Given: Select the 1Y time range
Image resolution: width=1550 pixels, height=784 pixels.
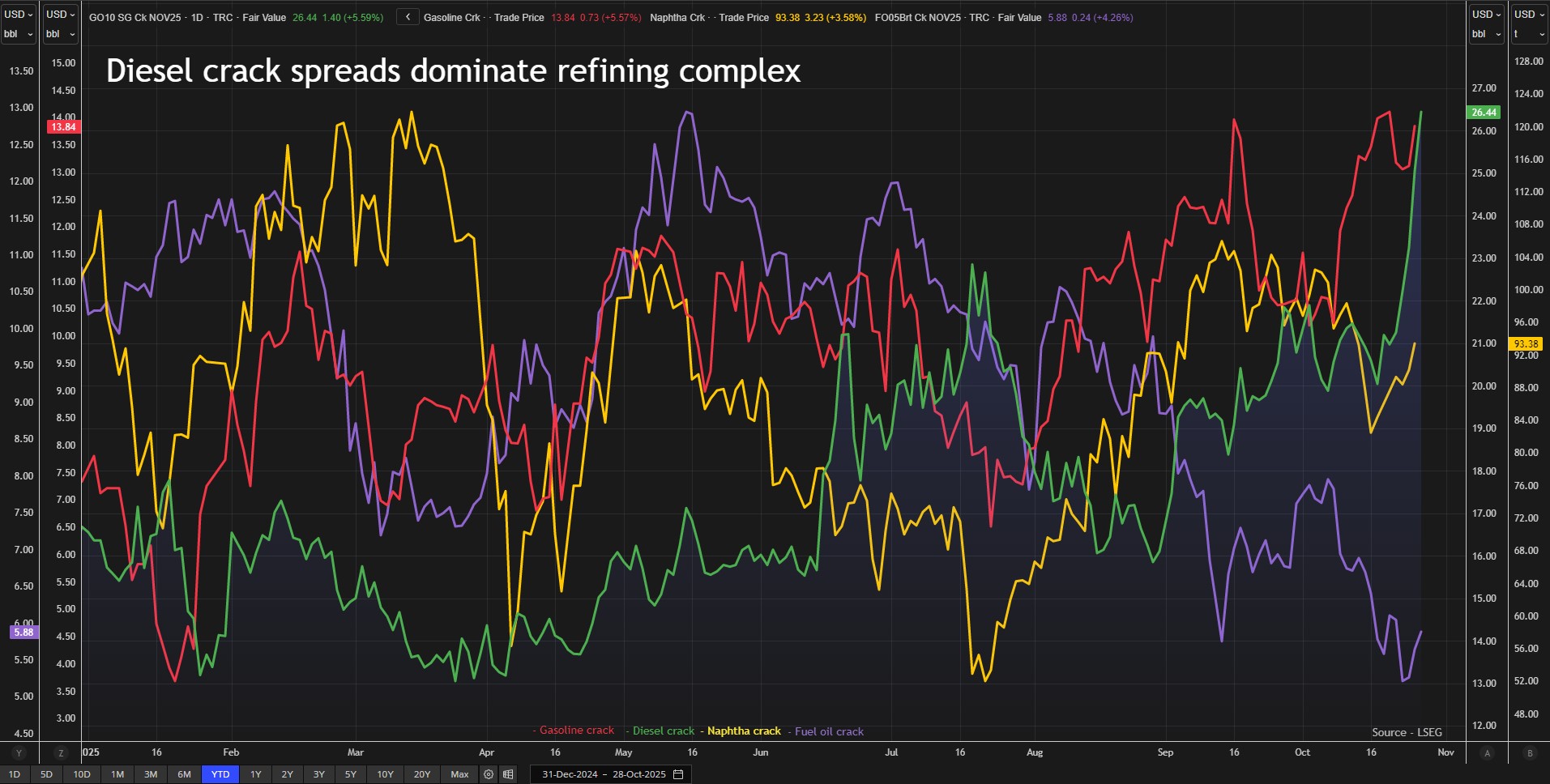Looking at the screenshot, I should point(255,774).
